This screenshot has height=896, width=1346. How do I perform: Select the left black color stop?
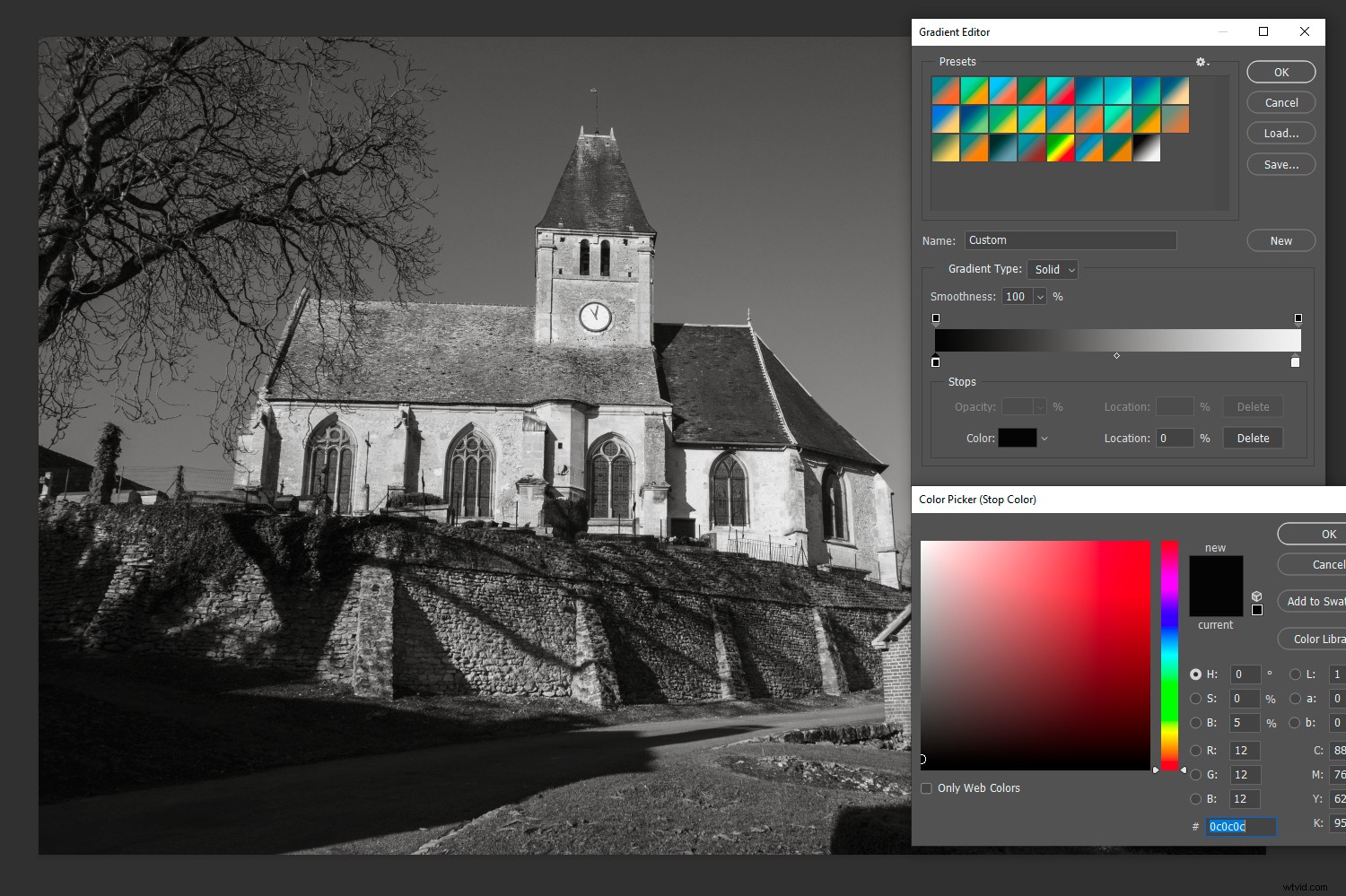tap(936, 361)
